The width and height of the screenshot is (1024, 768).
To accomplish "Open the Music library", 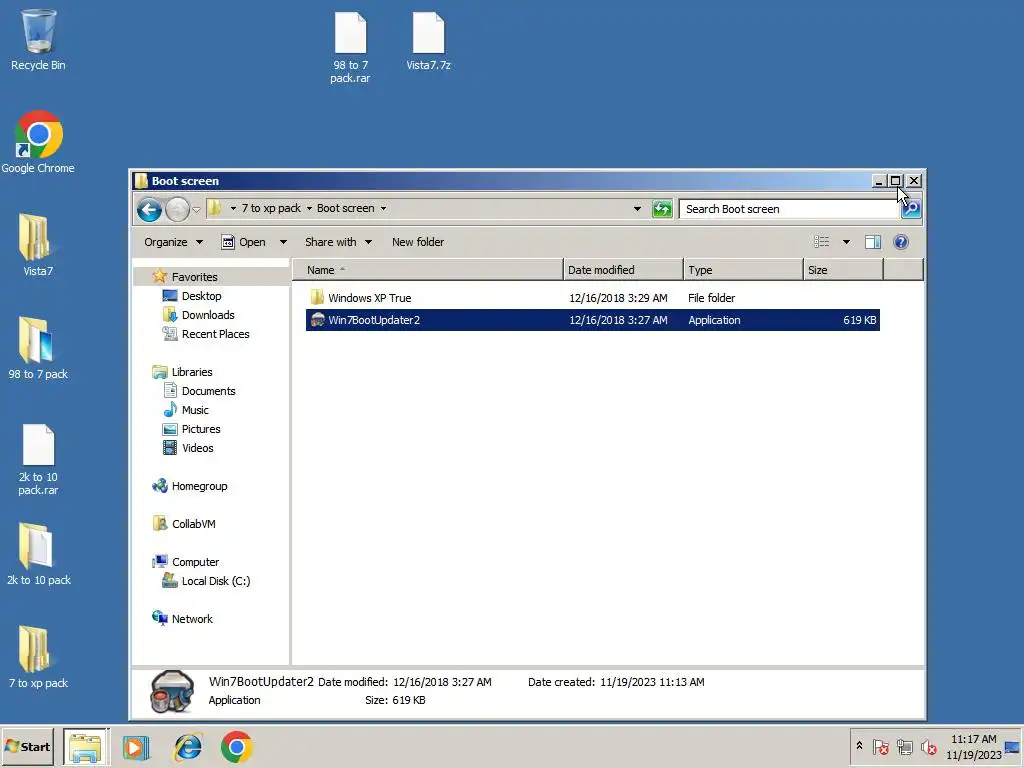I will (x=185, y=409).
